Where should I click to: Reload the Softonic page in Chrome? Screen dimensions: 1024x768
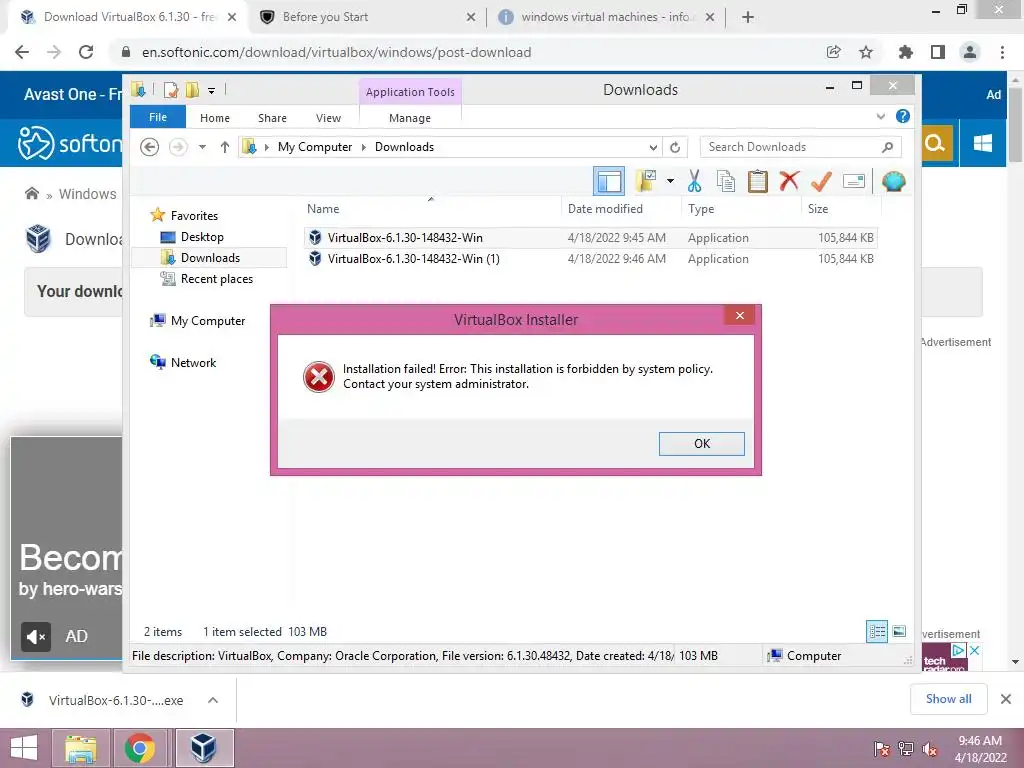(x=86, y=52)
